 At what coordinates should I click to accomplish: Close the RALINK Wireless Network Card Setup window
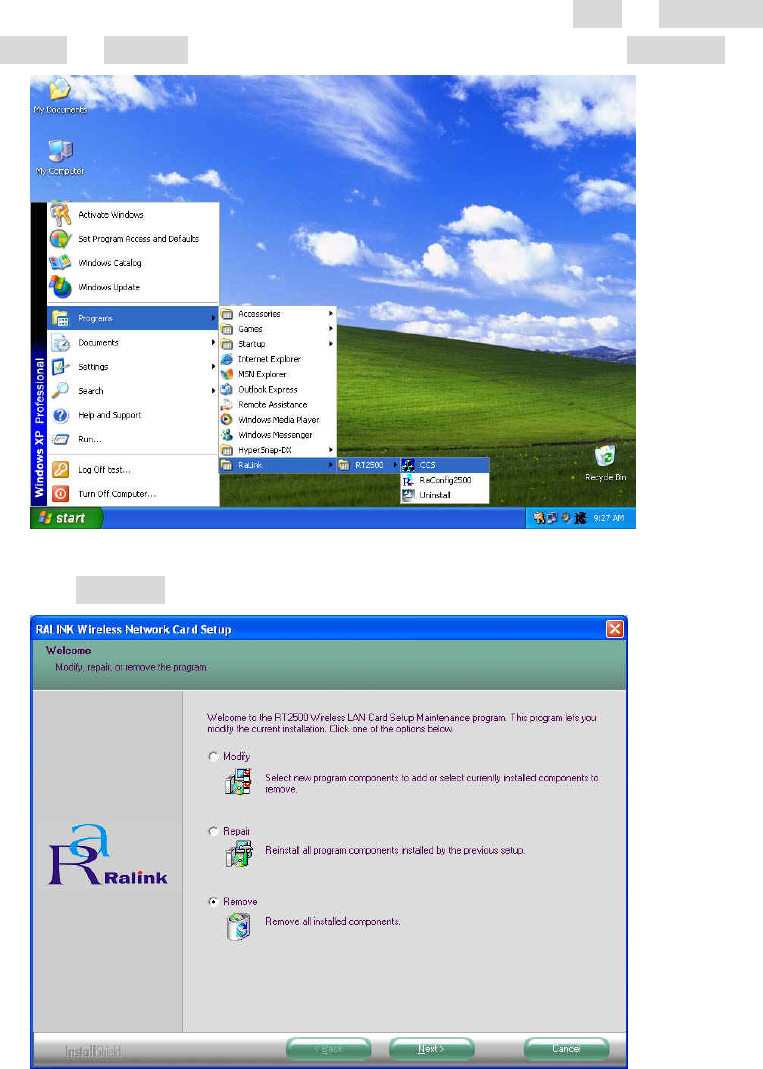[614, 629]
